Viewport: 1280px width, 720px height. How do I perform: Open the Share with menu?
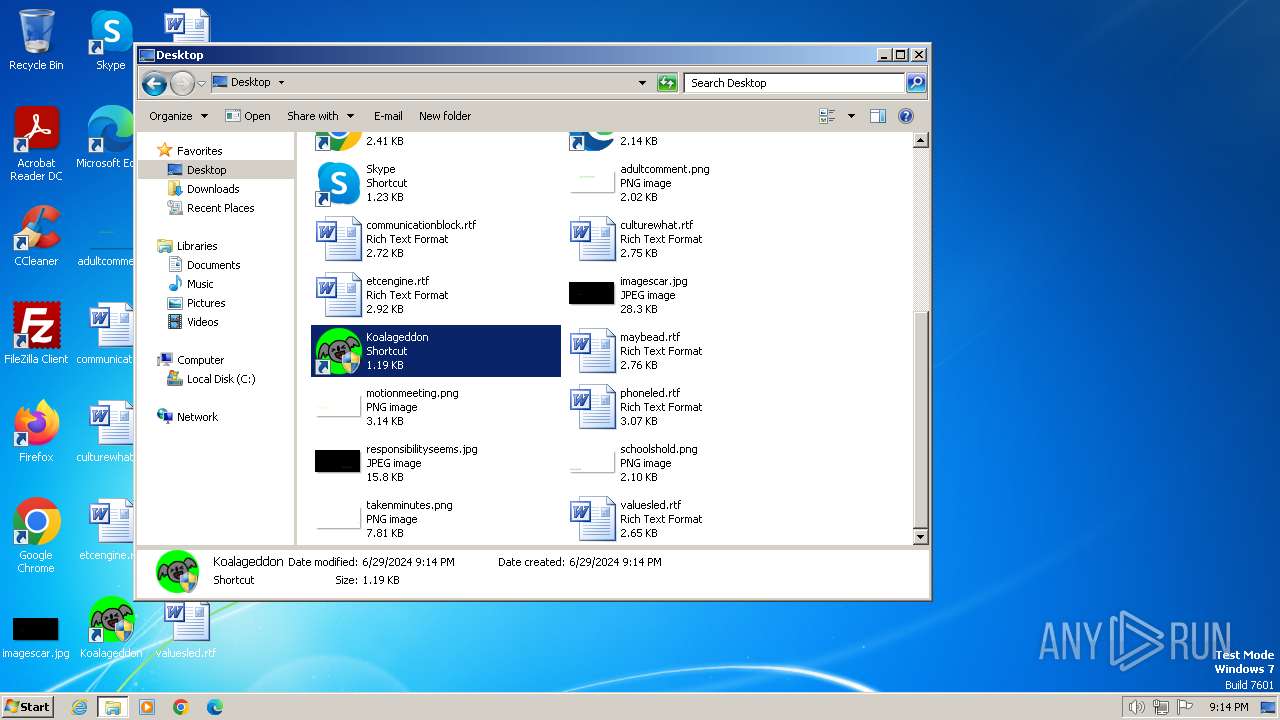click(320, 116)
